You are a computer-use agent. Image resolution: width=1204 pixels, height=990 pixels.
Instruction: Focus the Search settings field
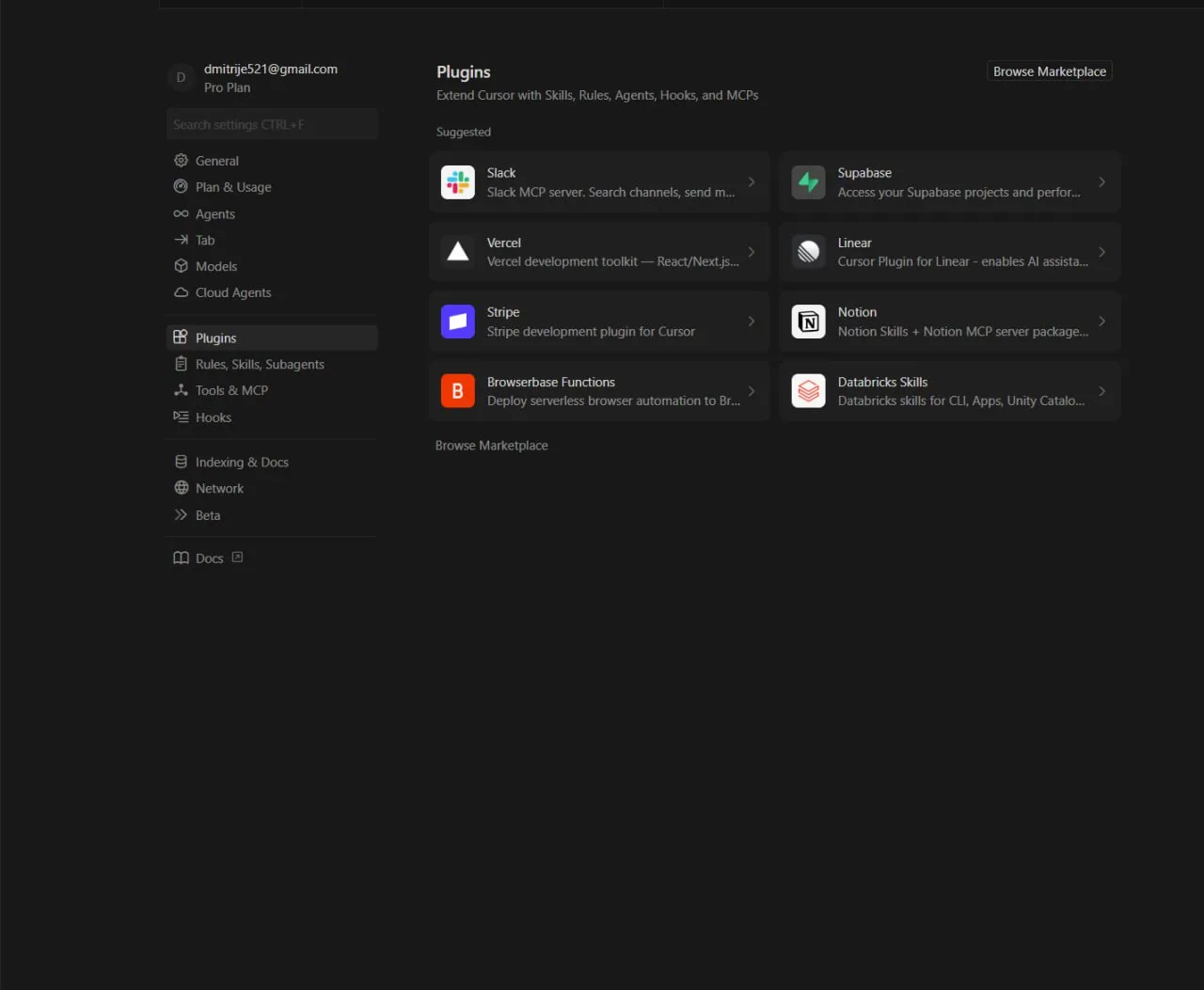click(x=272, y=124)
